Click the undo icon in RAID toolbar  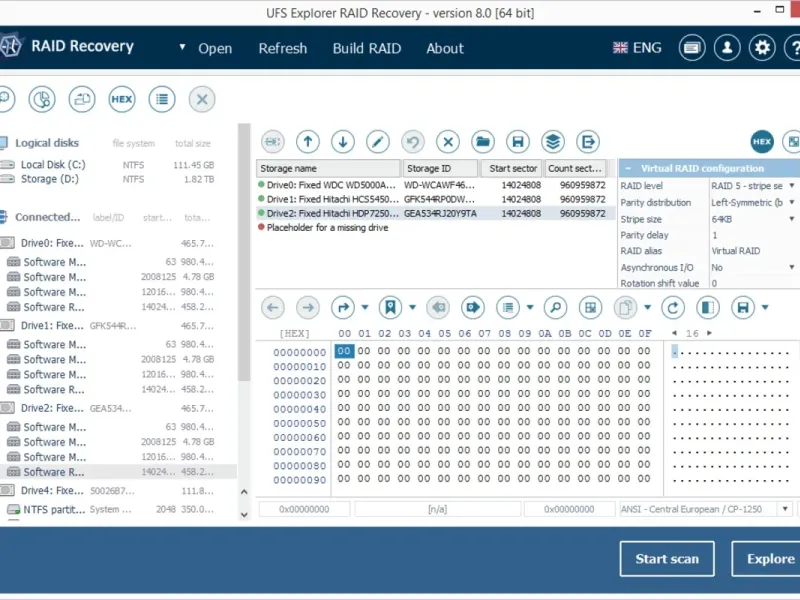(x=413, y=142)
